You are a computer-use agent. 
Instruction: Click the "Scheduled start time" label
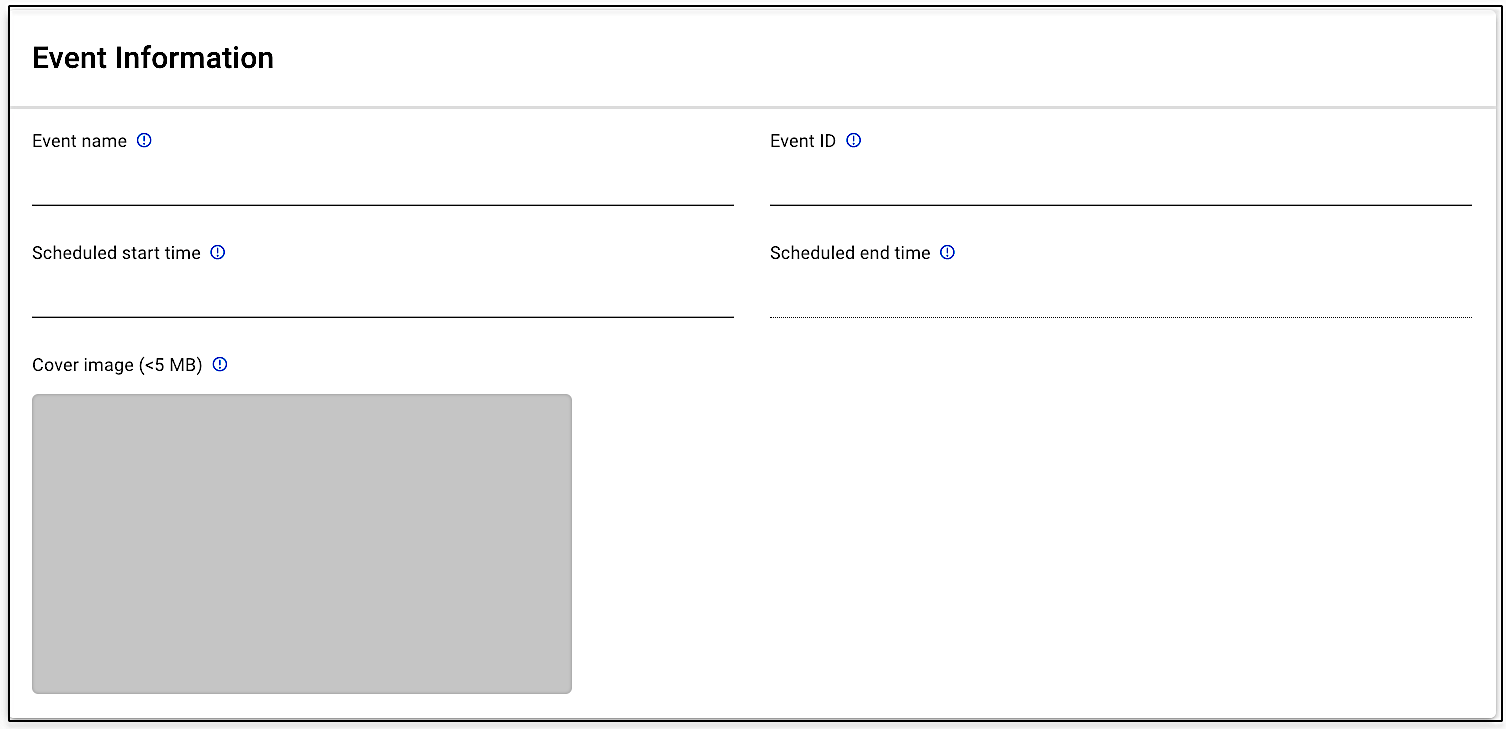(x=116, y=253)
